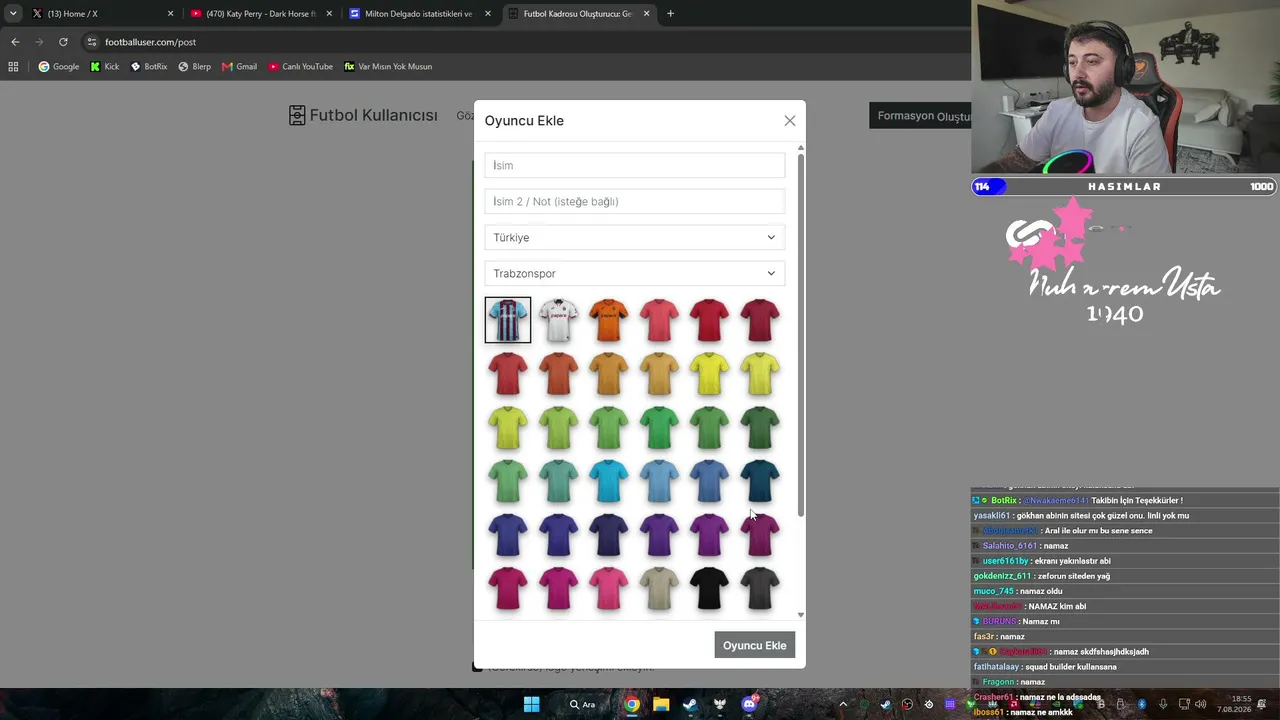Reload the footballuser page
This screenshot has width=1280, height=720.
coord(63,42)
